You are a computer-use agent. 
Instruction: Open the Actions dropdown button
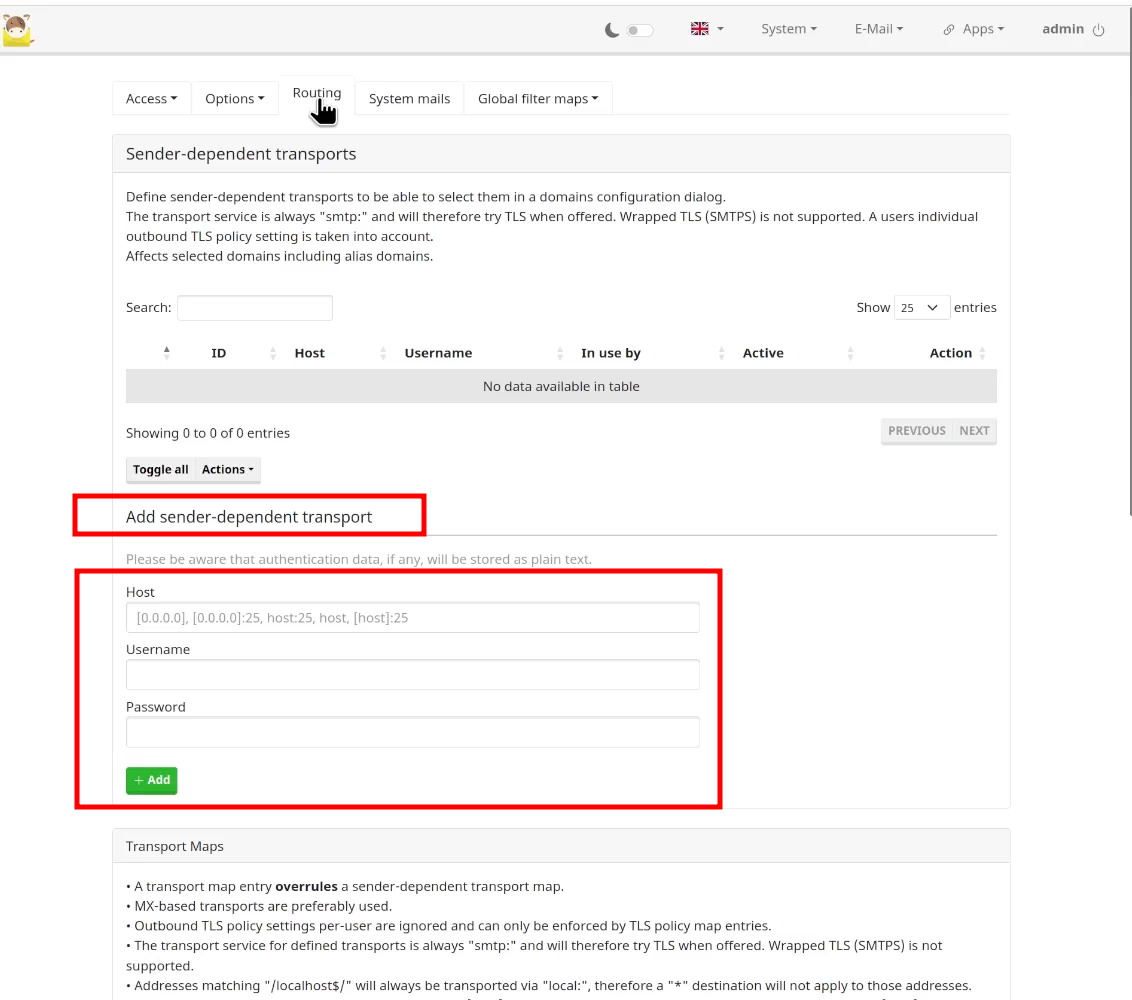(x=227, y=469)
